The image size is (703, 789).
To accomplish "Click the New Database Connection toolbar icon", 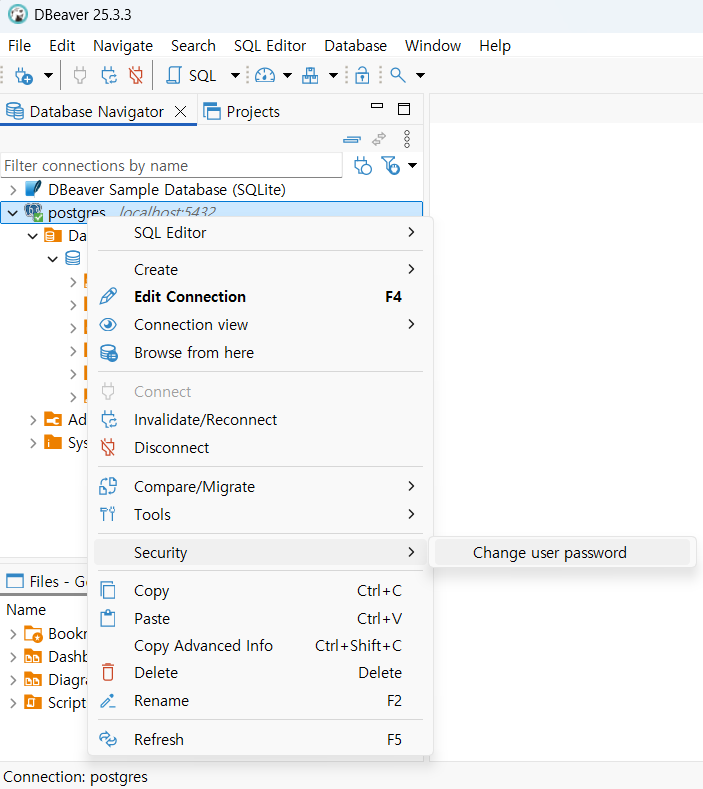I will pos(24,76).
